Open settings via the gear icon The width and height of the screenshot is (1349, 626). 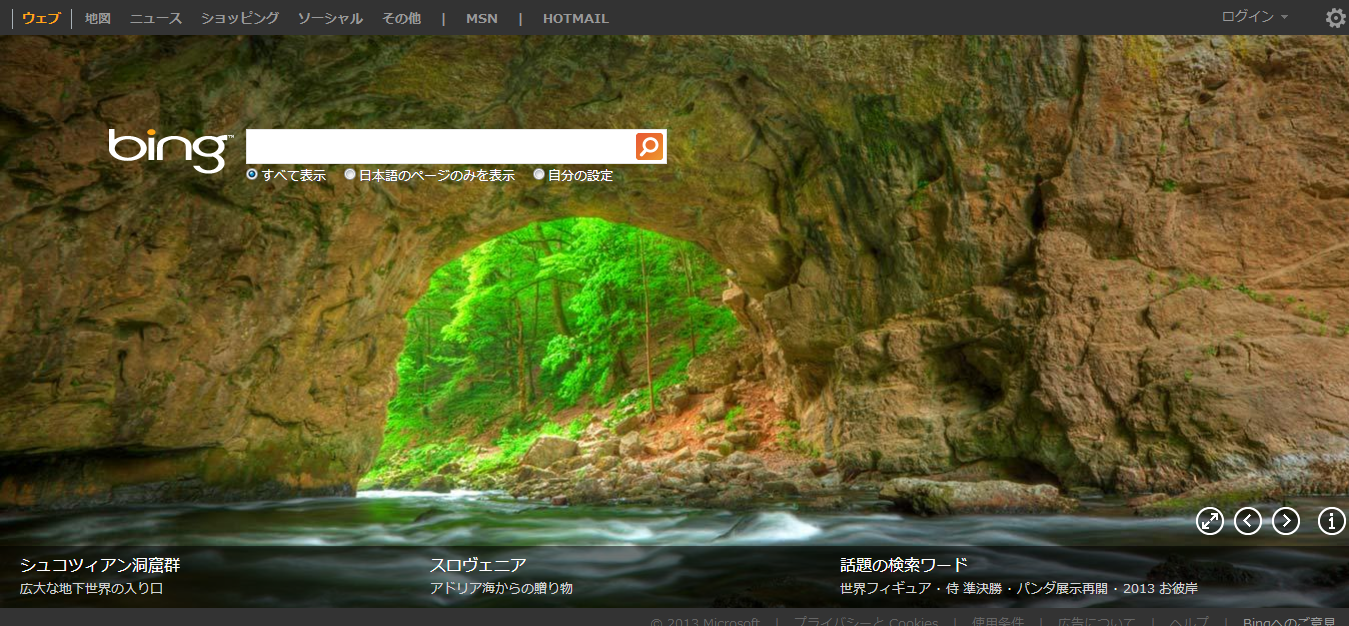[1335, 18]
